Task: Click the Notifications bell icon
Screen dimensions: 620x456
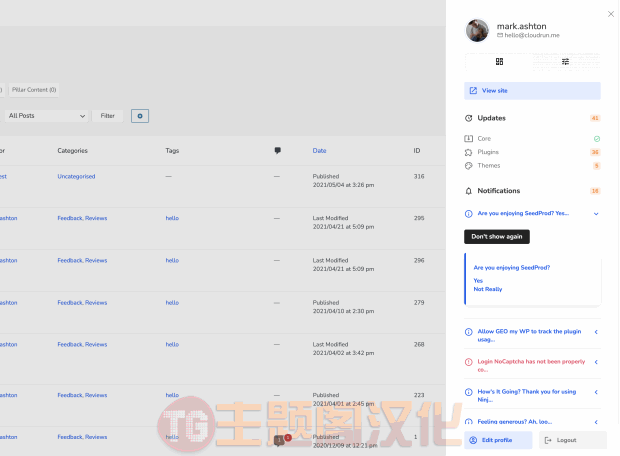Action: 469,191
